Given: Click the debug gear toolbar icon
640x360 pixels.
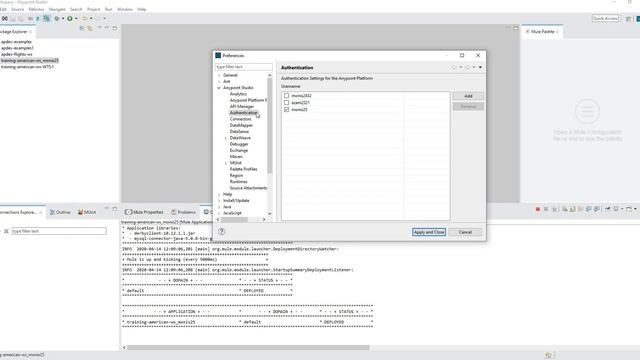Looking at the screenshot, I should pyautogui.click(x=57, y=18).
